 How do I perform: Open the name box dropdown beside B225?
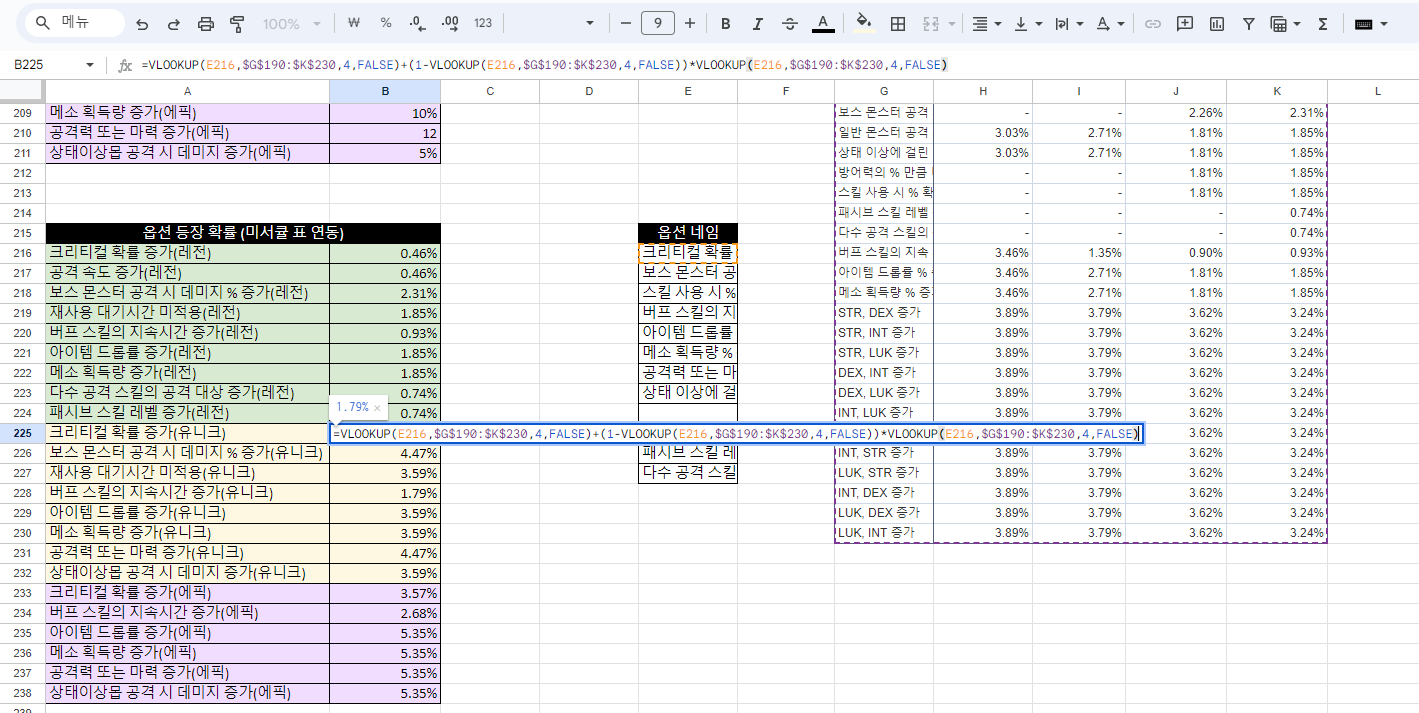click(x=90, y=65)
